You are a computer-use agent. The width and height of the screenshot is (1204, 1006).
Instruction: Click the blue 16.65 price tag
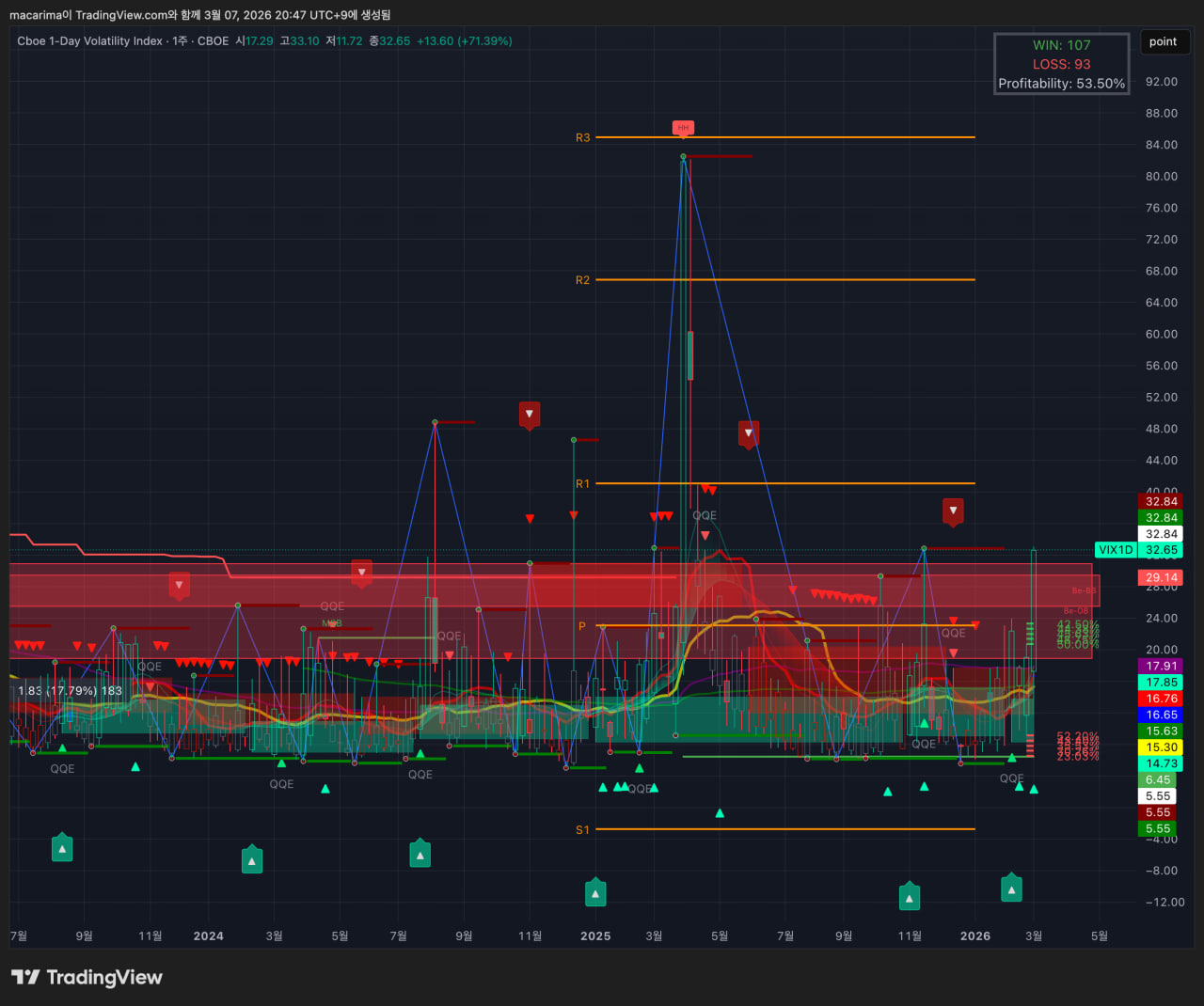point(1161,715)
